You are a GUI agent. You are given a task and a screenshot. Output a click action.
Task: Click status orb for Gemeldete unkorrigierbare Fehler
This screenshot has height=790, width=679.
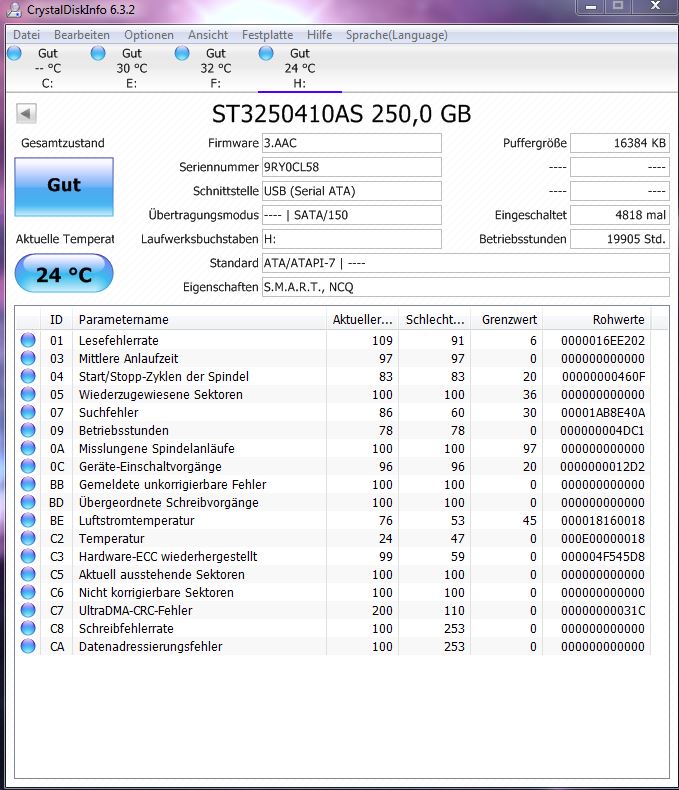pyautogui.click(x=28, y=484)
